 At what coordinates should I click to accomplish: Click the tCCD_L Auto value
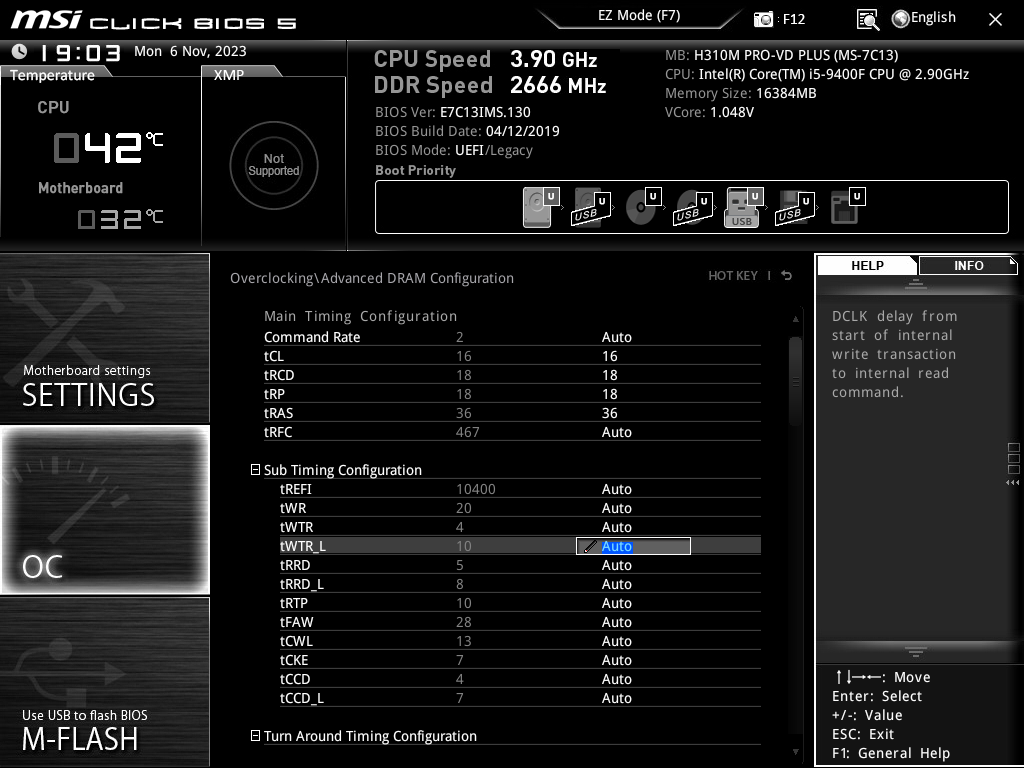tap(616, 697)
